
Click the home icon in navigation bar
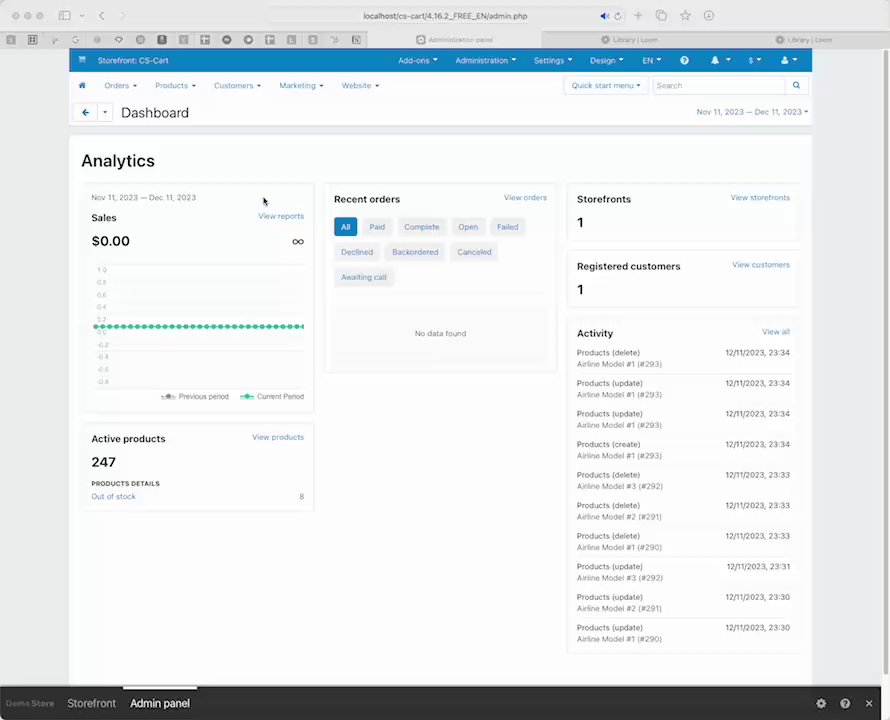[x=82, y=85]
